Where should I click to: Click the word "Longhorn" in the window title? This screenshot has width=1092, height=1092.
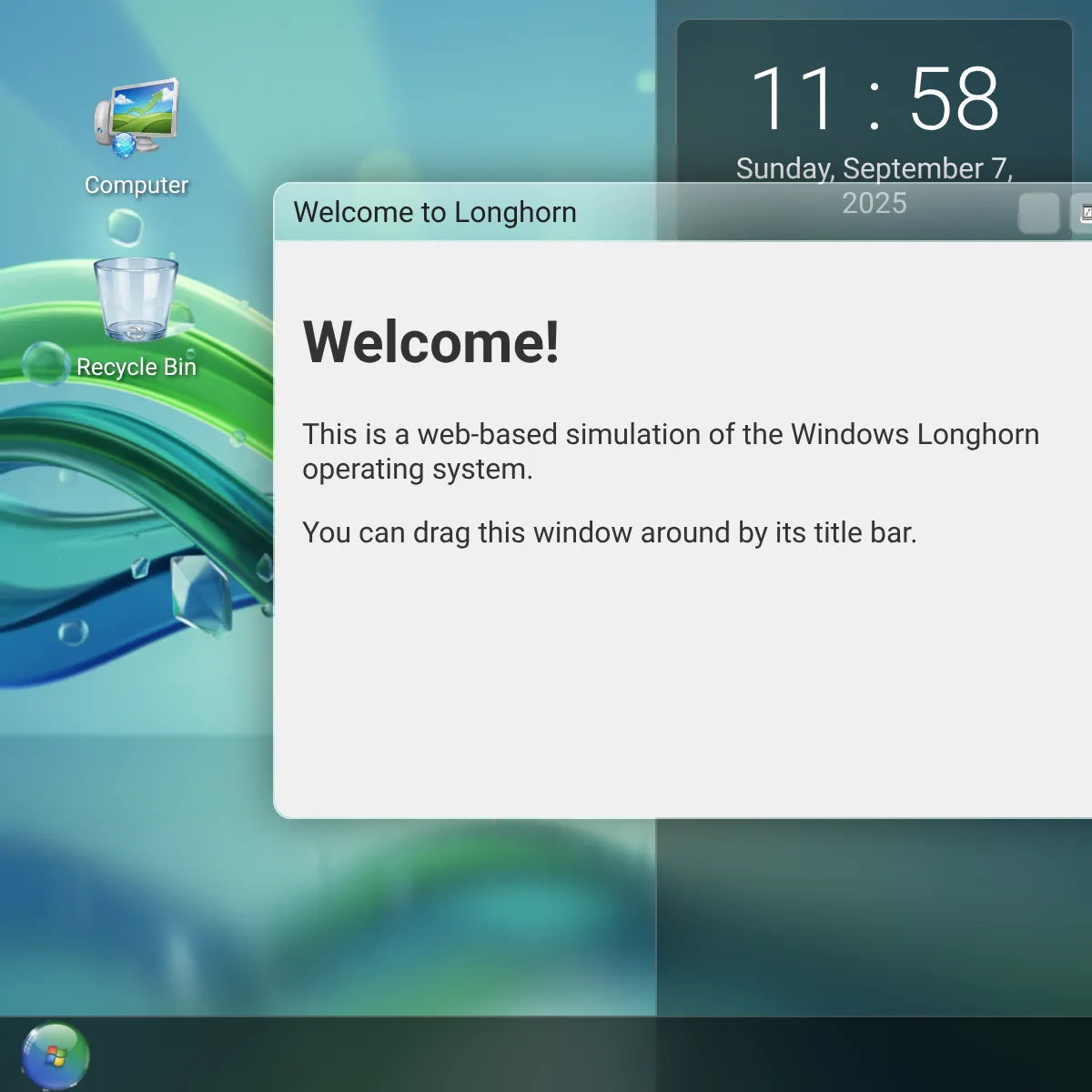coord(515,212)
